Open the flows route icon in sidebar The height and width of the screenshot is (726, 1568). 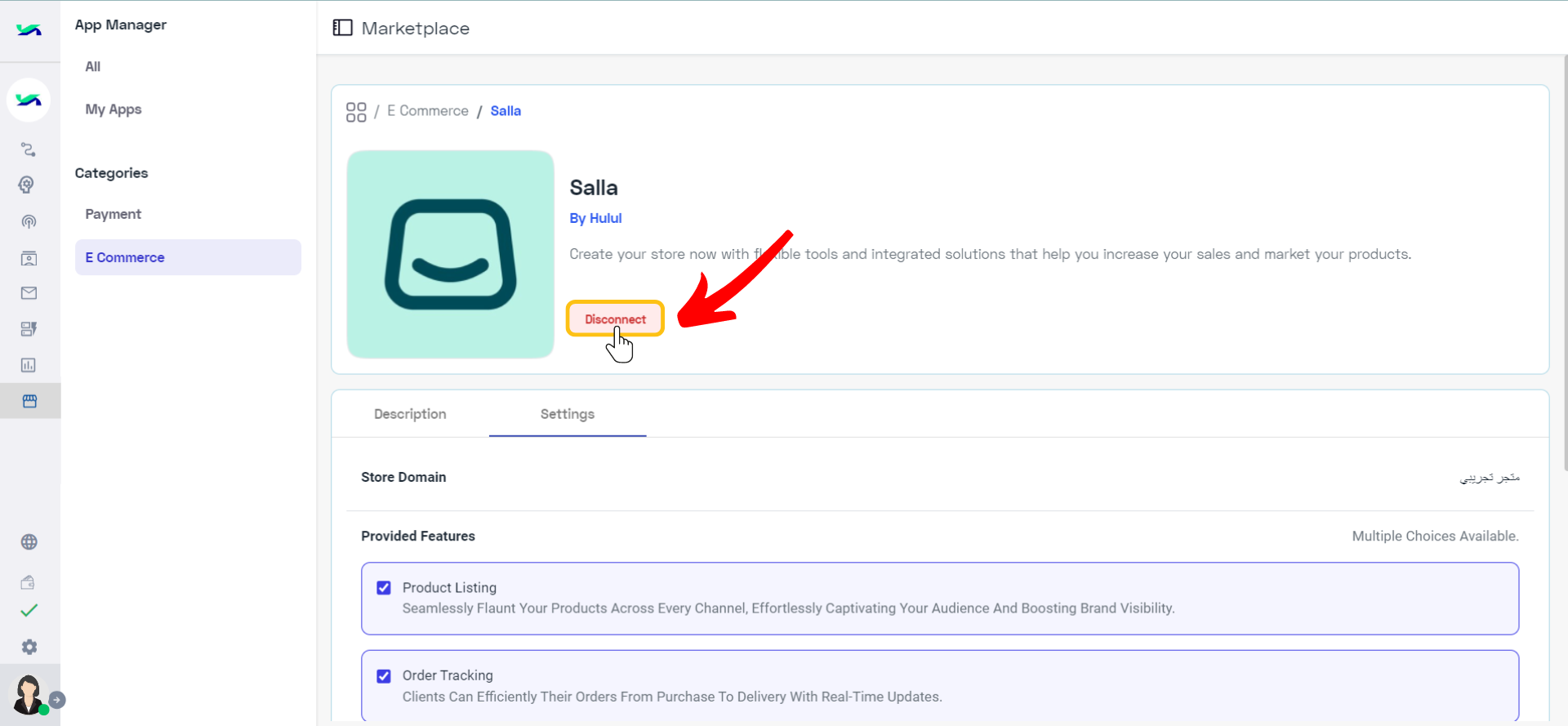29,149
